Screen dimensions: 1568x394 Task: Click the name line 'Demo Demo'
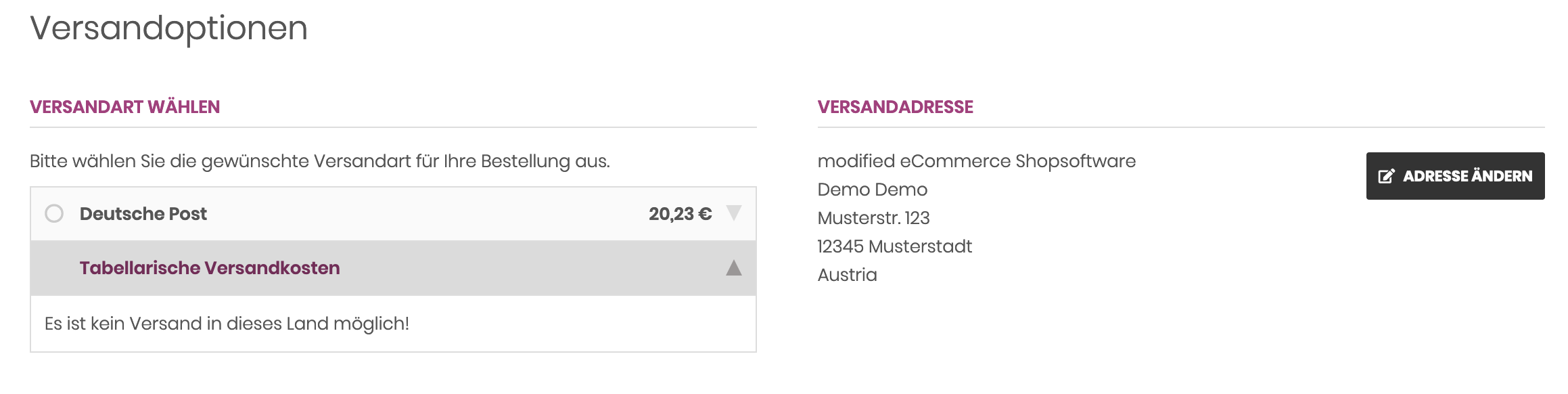872,190
